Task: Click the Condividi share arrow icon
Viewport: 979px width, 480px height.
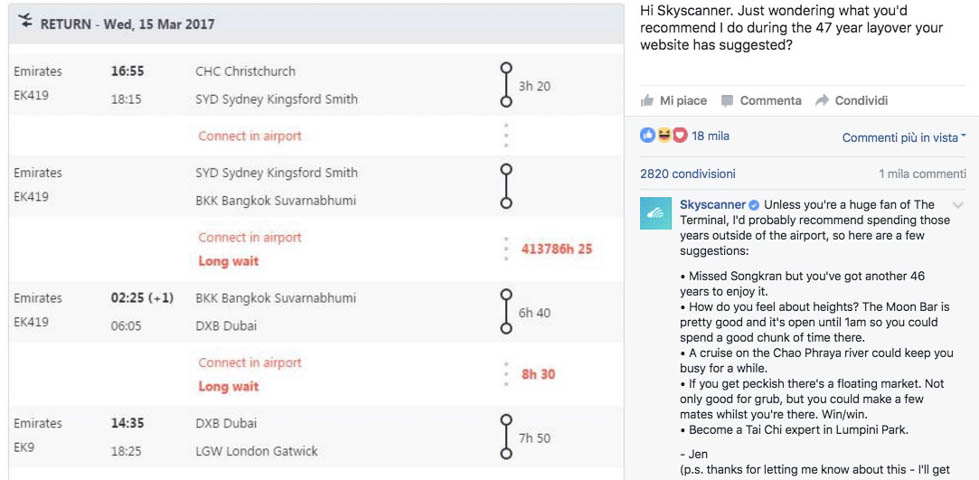Action: [822, 101]
